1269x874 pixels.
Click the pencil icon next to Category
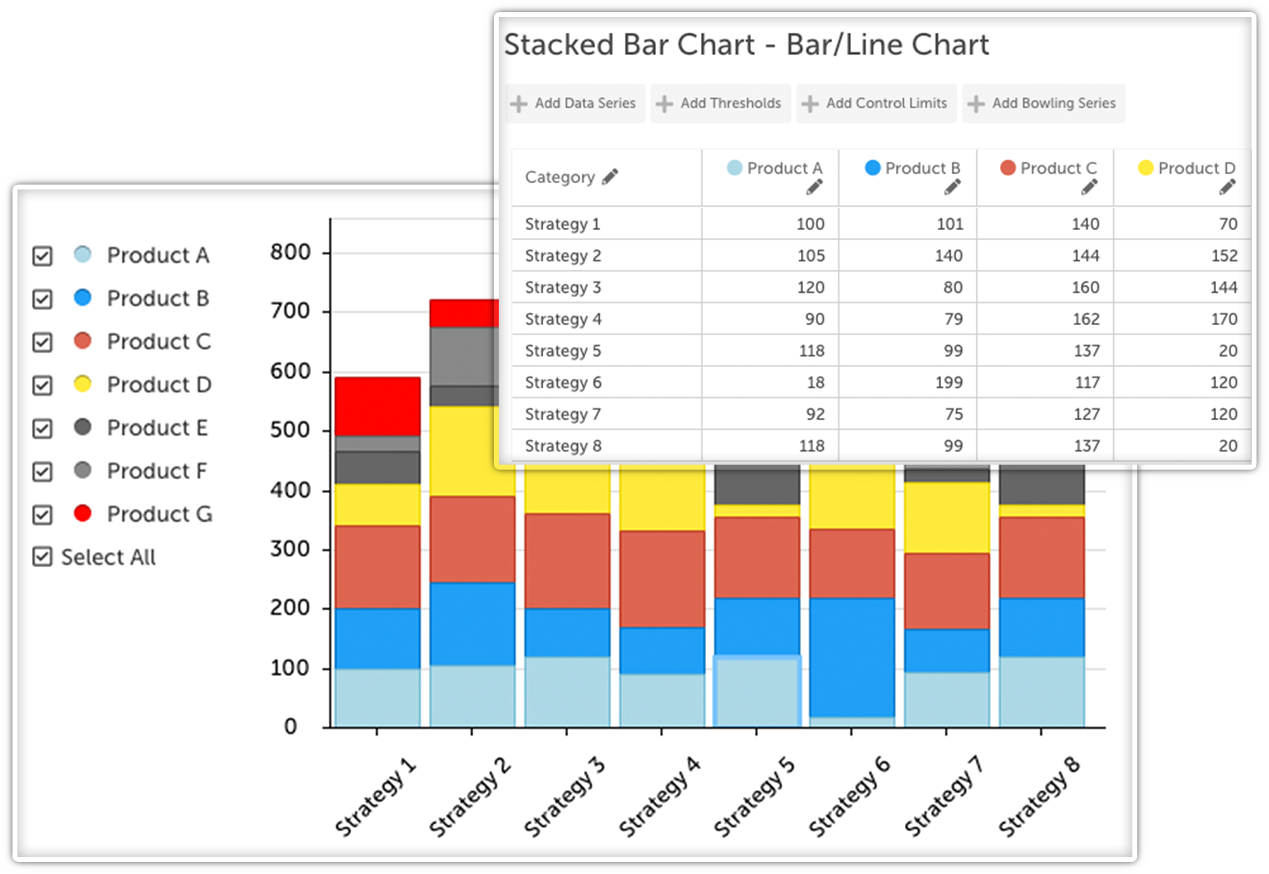tap(610, 177)
